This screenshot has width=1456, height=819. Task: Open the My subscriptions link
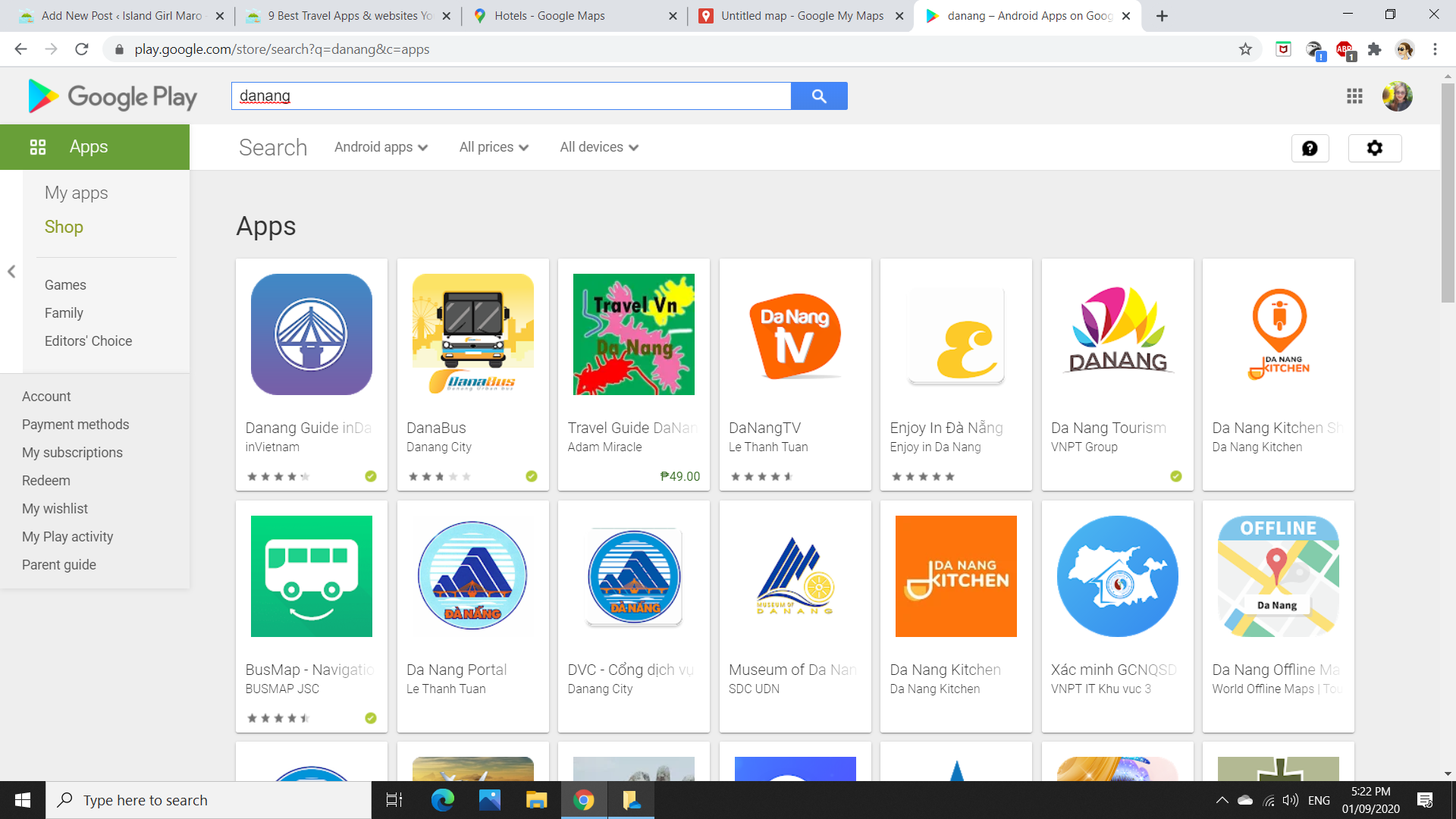pos(72,453)
